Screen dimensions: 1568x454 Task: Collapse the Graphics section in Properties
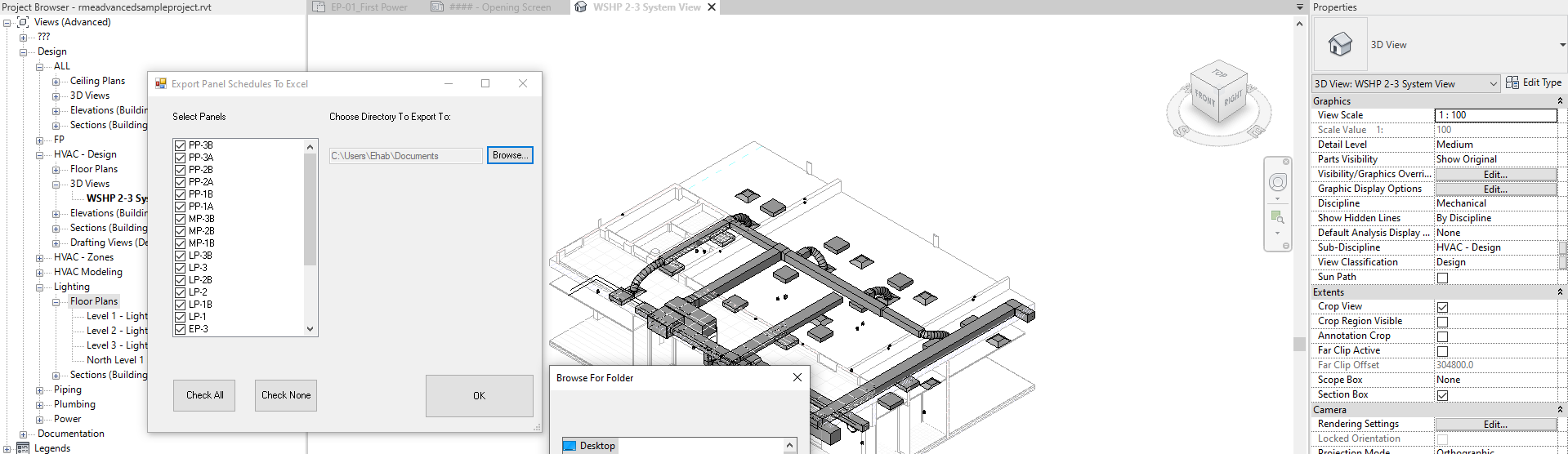pyautogui.click(x=1560, y=101)
